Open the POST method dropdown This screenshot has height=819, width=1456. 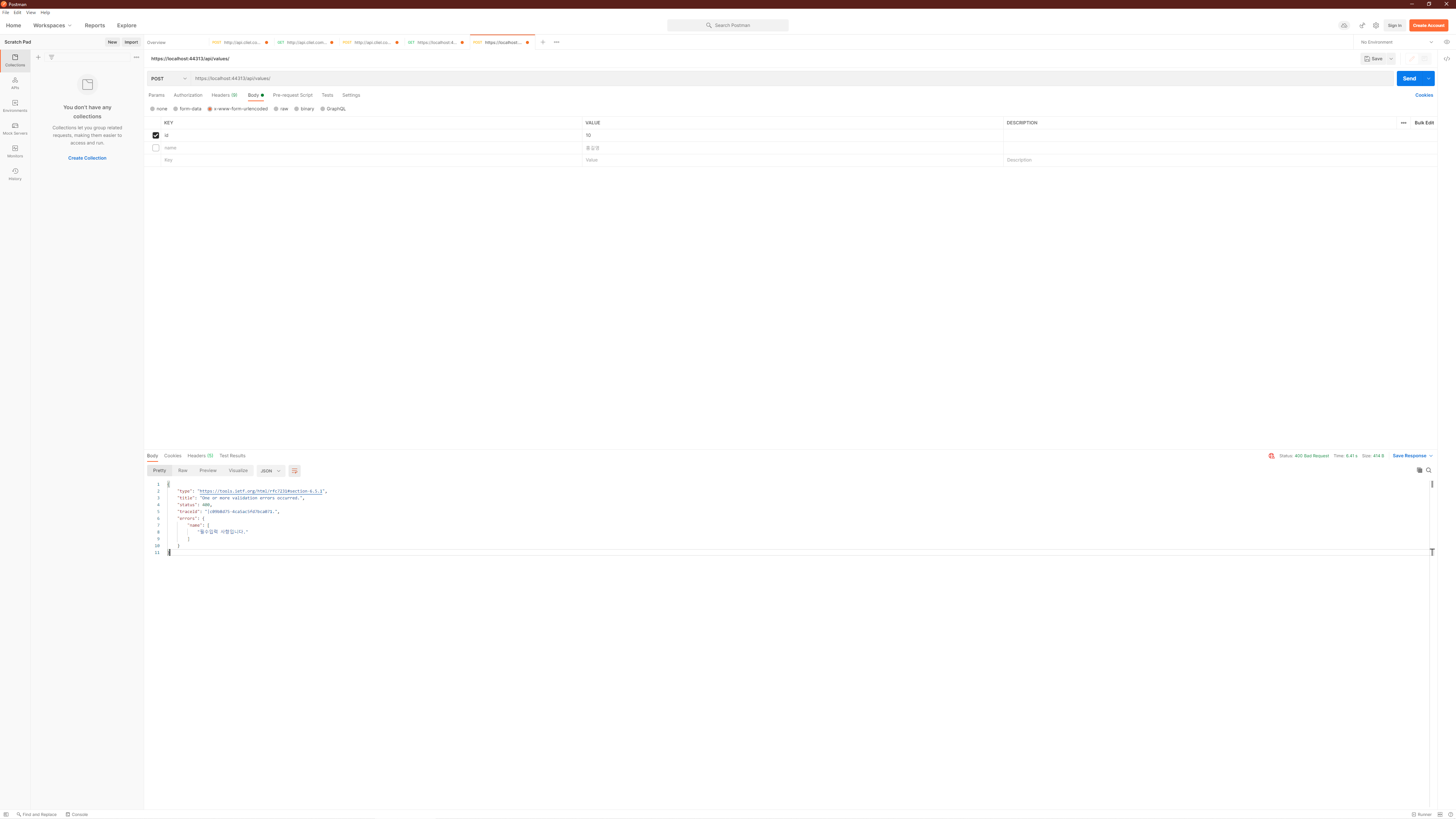168,78
